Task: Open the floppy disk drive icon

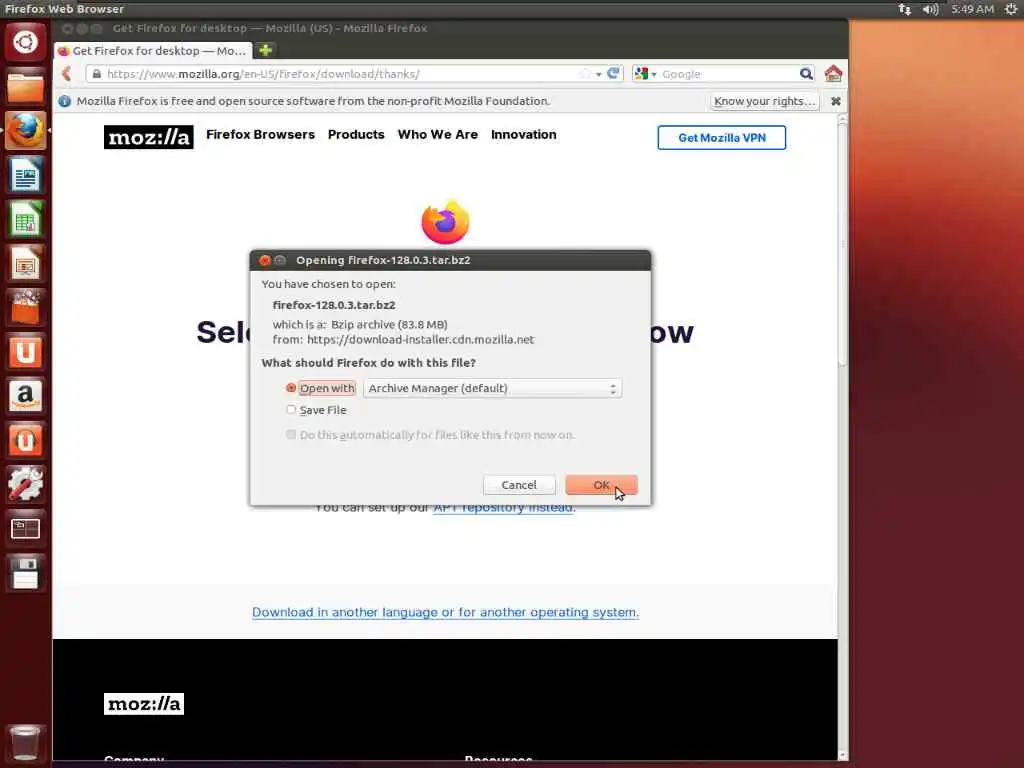Action: [x=25, y=573]
